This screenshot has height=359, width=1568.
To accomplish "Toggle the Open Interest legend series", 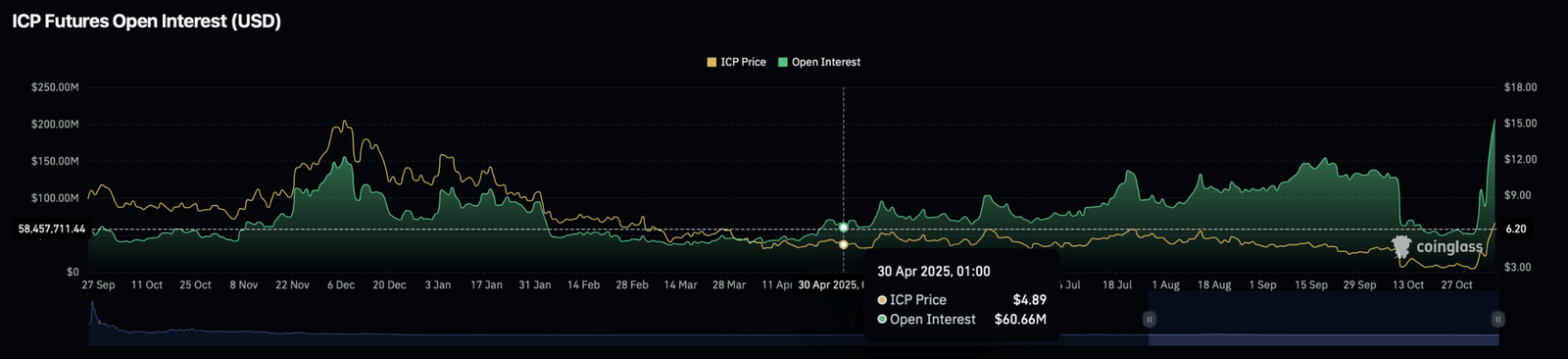I will coord(819,62).
